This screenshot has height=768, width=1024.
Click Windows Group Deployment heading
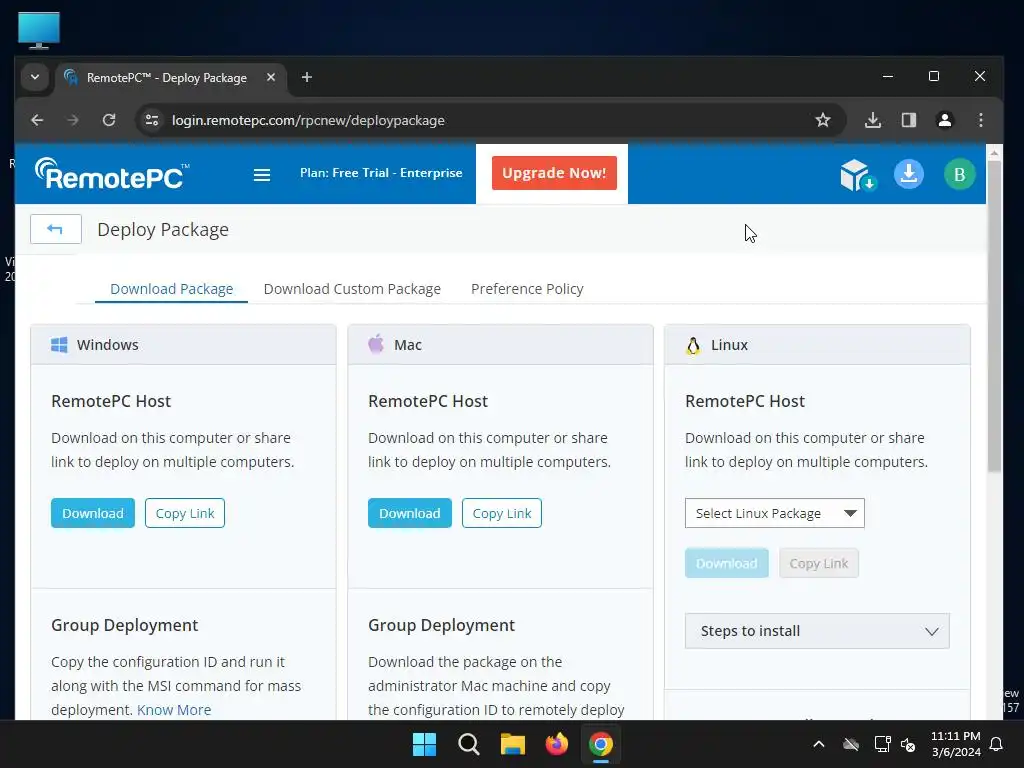tap(125, 625)
